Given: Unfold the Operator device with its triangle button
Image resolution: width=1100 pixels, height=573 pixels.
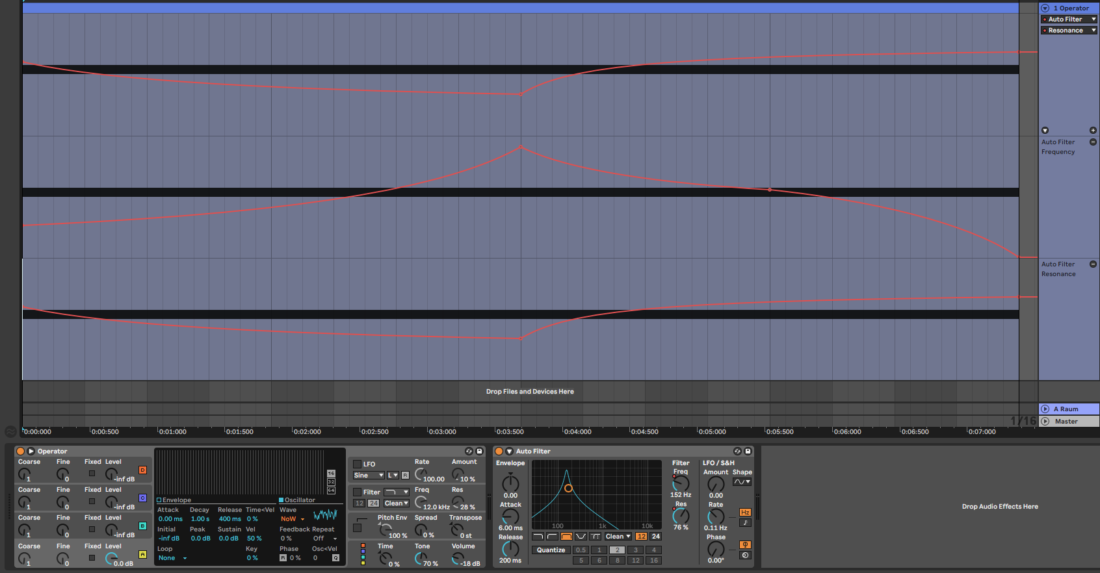Looking at the screenshot, I should [x=31, y=451].
